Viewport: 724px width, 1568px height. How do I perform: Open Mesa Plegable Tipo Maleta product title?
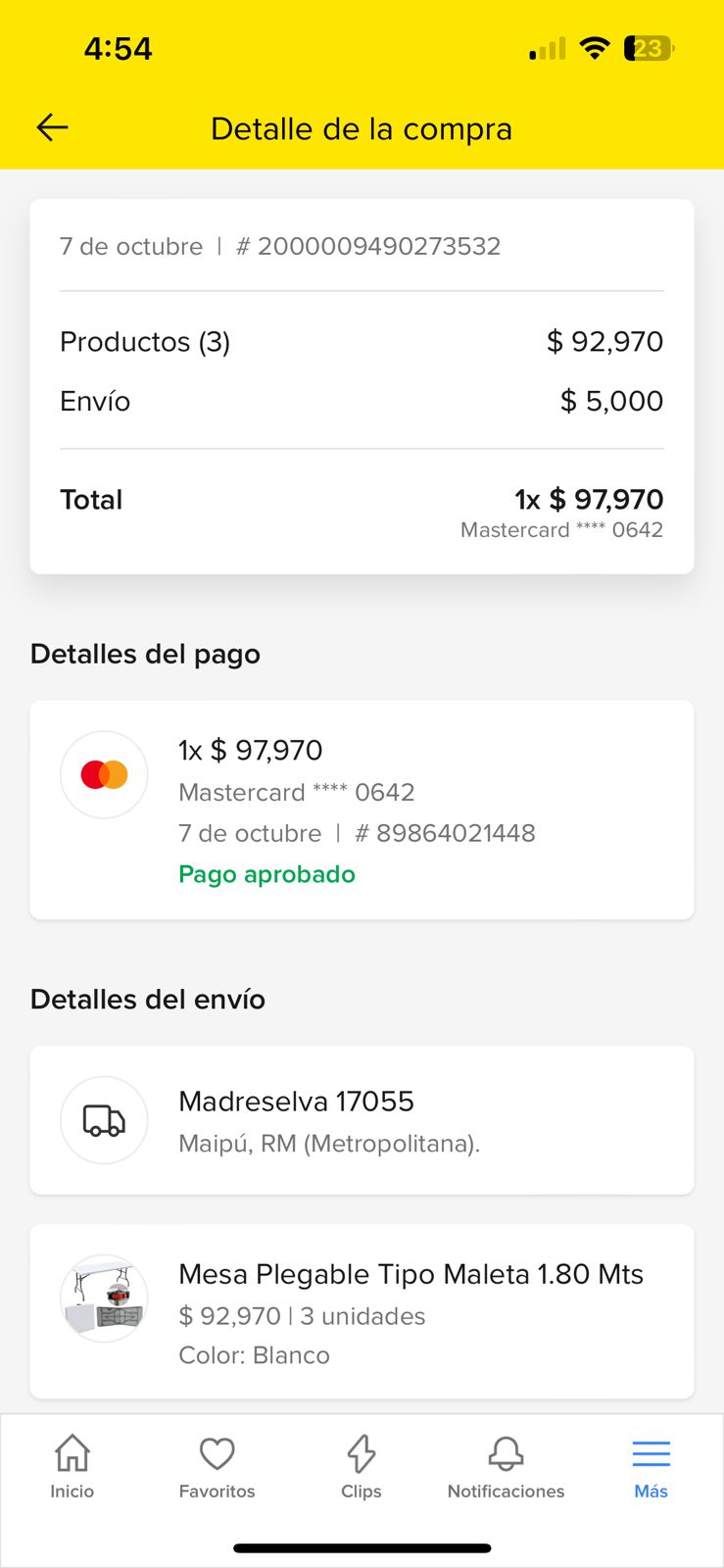[410, 1274]
